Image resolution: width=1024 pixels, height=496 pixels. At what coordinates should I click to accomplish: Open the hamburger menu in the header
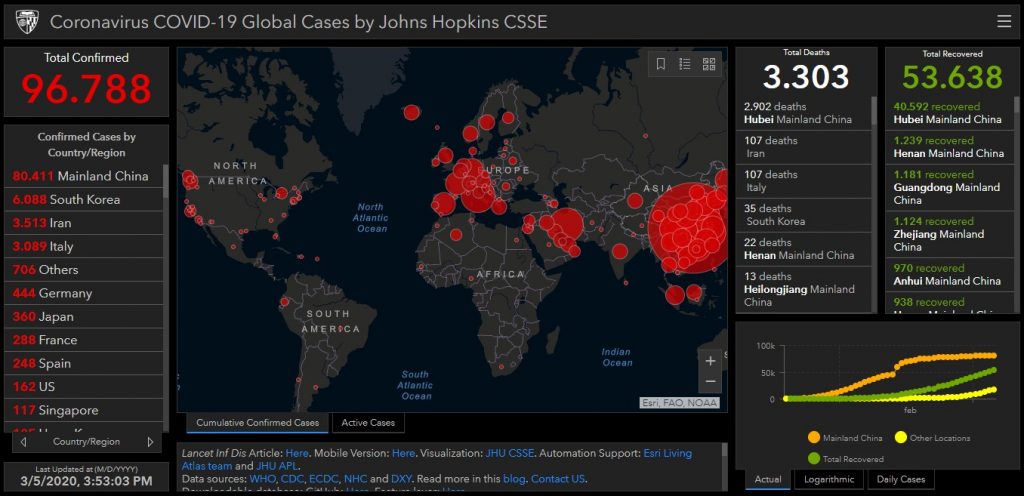1004,21
